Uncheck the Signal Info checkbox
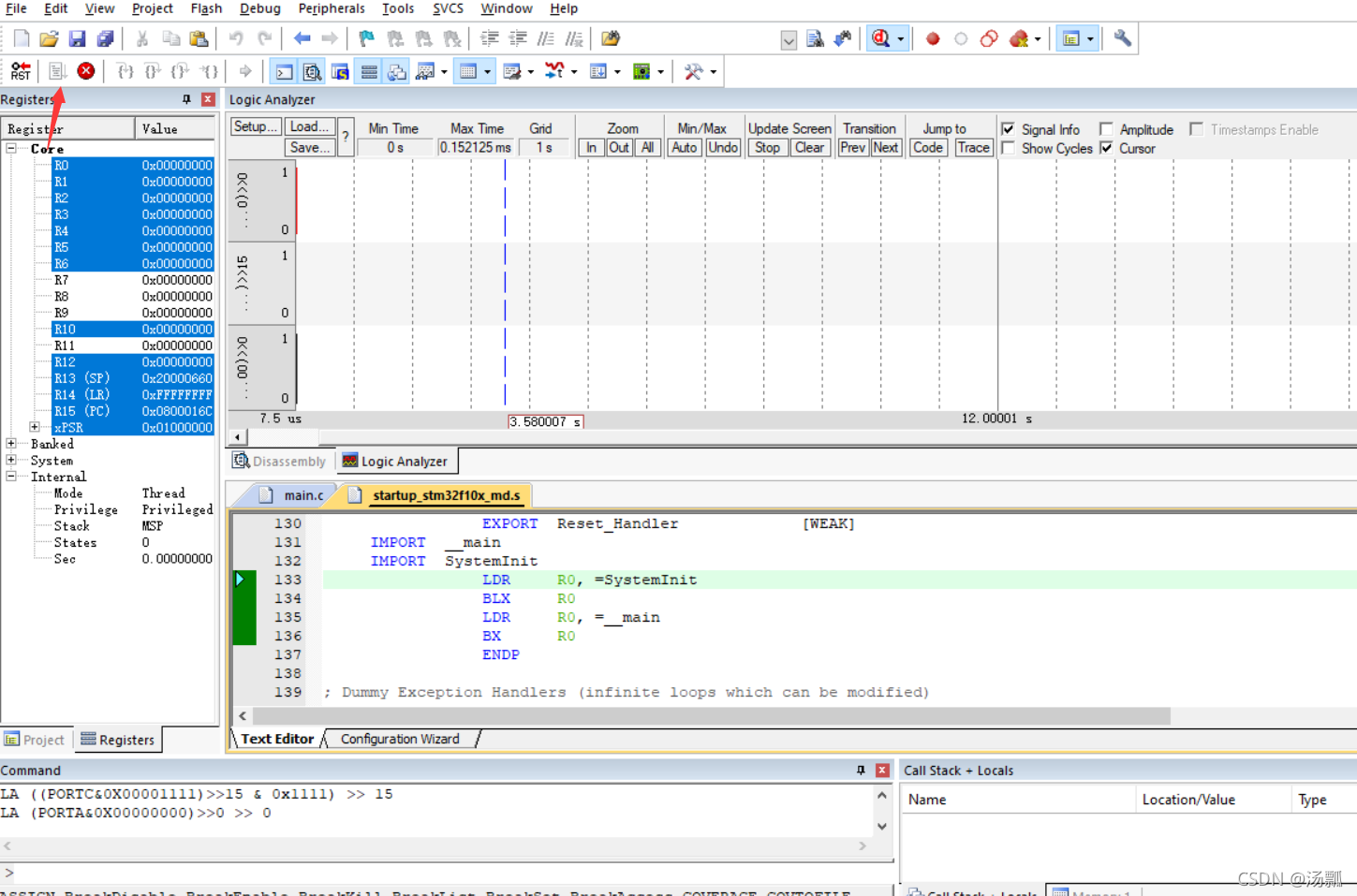Viewport: 1357px width, 896px height. pyautogui.click(x=1009, y=129)
